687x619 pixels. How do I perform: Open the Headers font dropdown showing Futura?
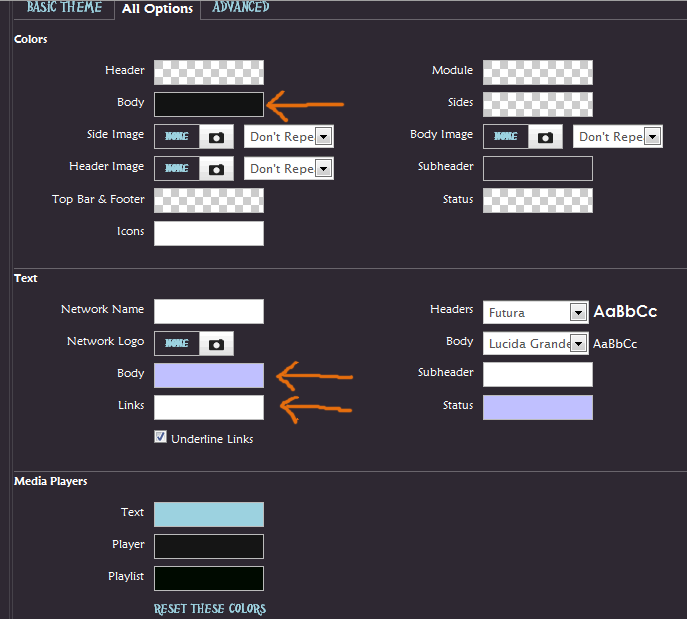pyautogui.click(x=535, y=312)
